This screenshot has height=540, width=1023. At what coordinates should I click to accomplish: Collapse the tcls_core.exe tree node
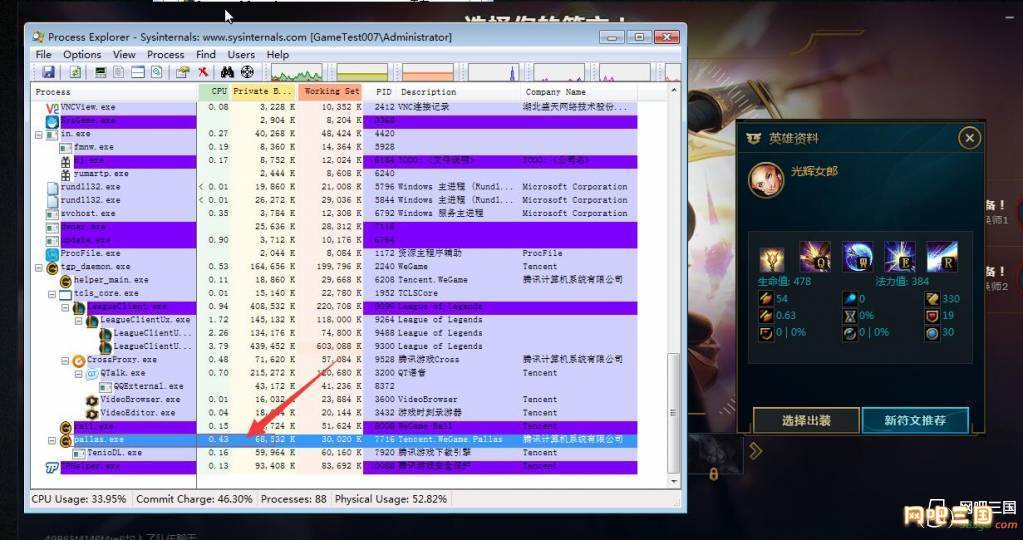52,293
